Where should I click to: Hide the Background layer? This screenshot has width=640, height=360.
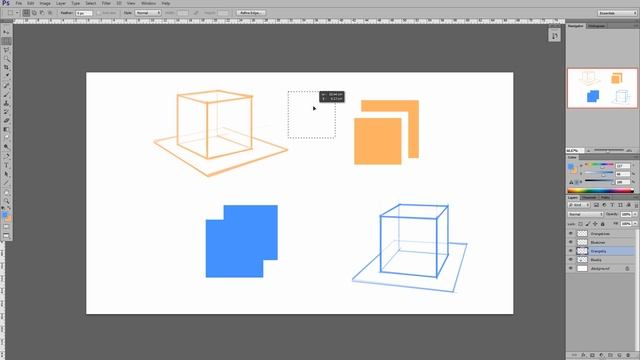coord(571,268)
